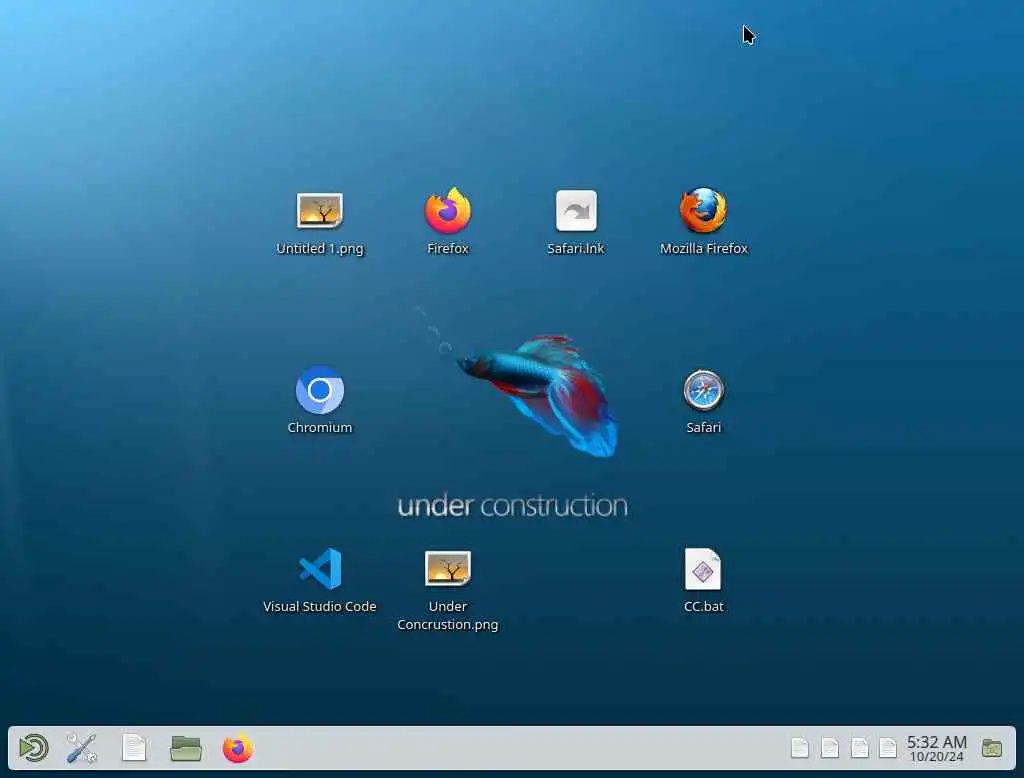
Task: Launch Firefox from the taskbar
Action: pyautogui.click(x=238, y=748)
